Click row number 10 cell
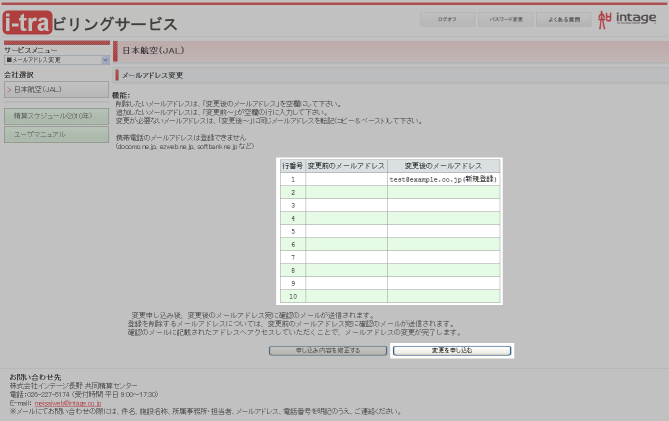Viewport: 669px width, 421px height. (293, 296)
